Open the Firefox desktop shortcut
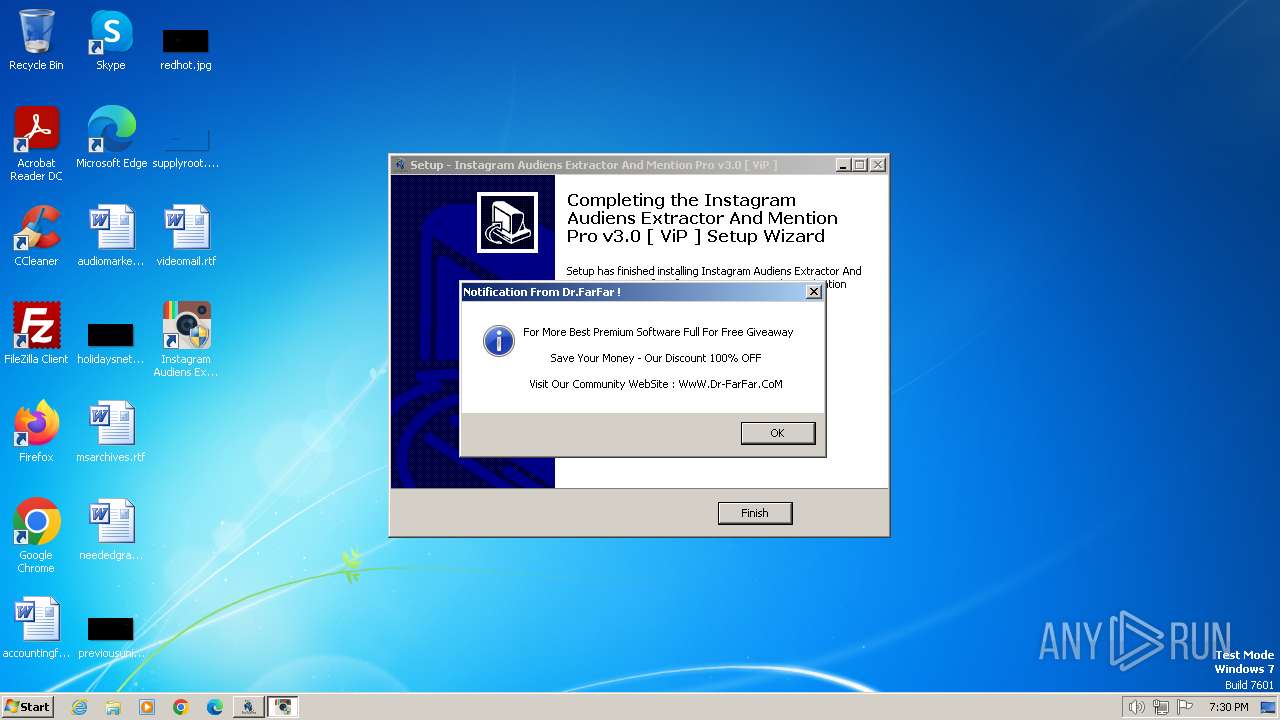Image resolution: width=1280 pixels, height=720 pixels. pos(36,431)
